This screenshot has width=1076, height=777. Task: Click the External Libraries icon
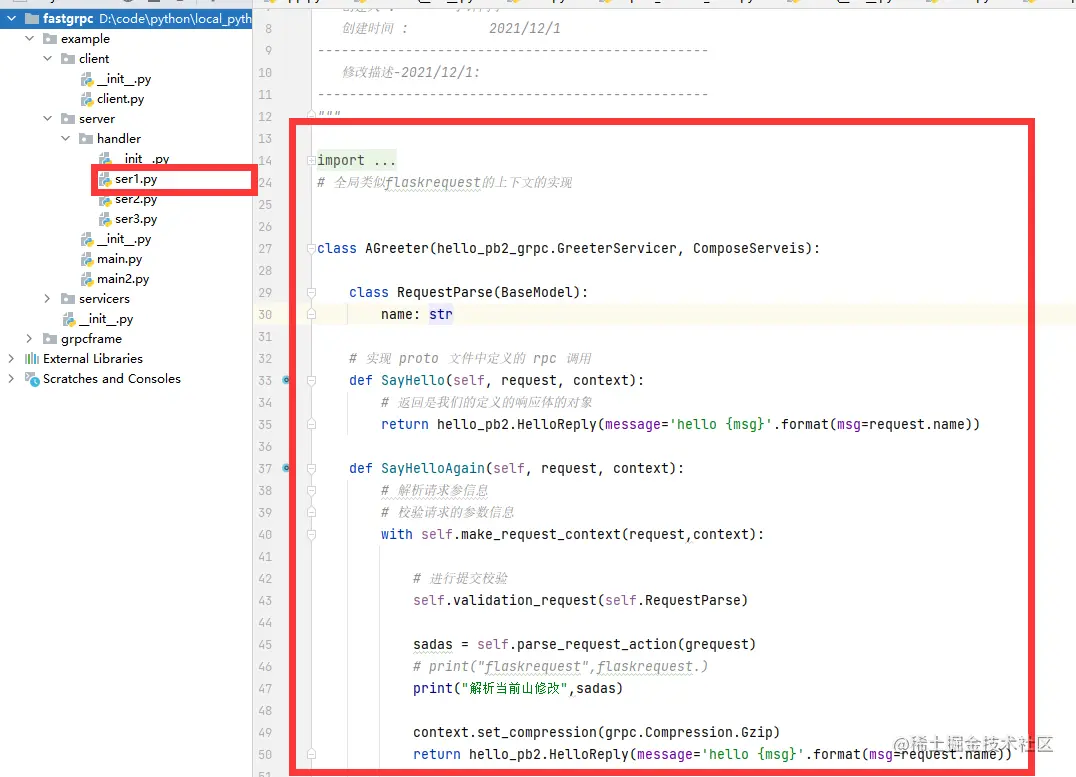(x=32, y=358)
